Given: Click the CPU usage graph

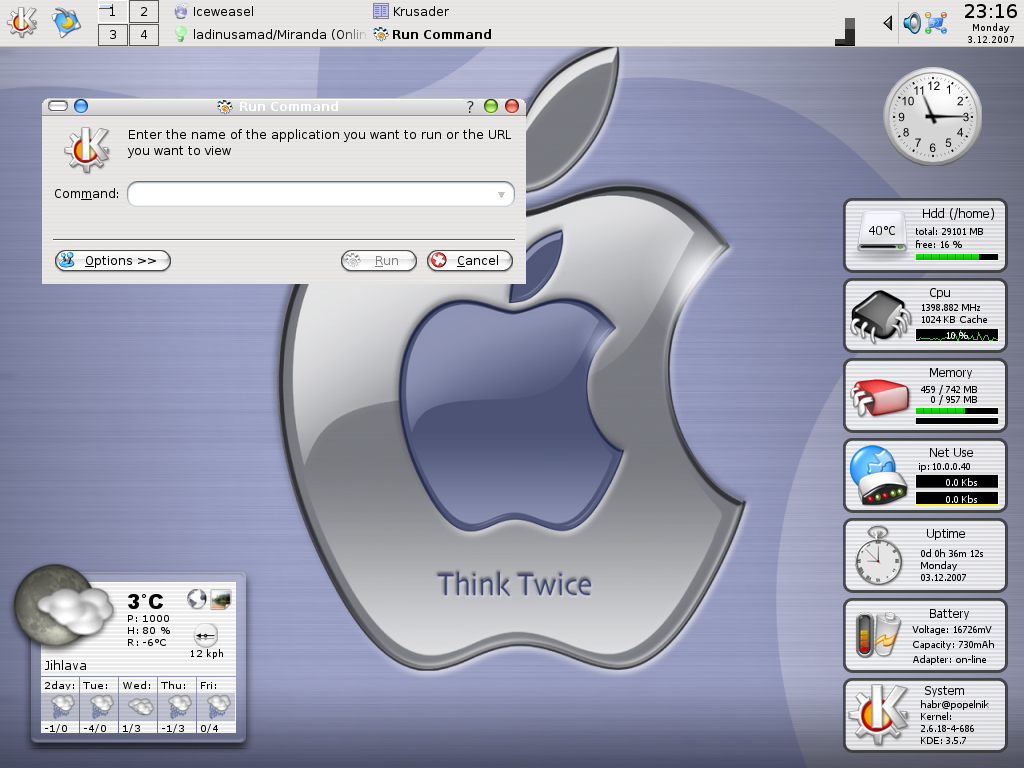Looking at the screenshot, I should [957, 336].
